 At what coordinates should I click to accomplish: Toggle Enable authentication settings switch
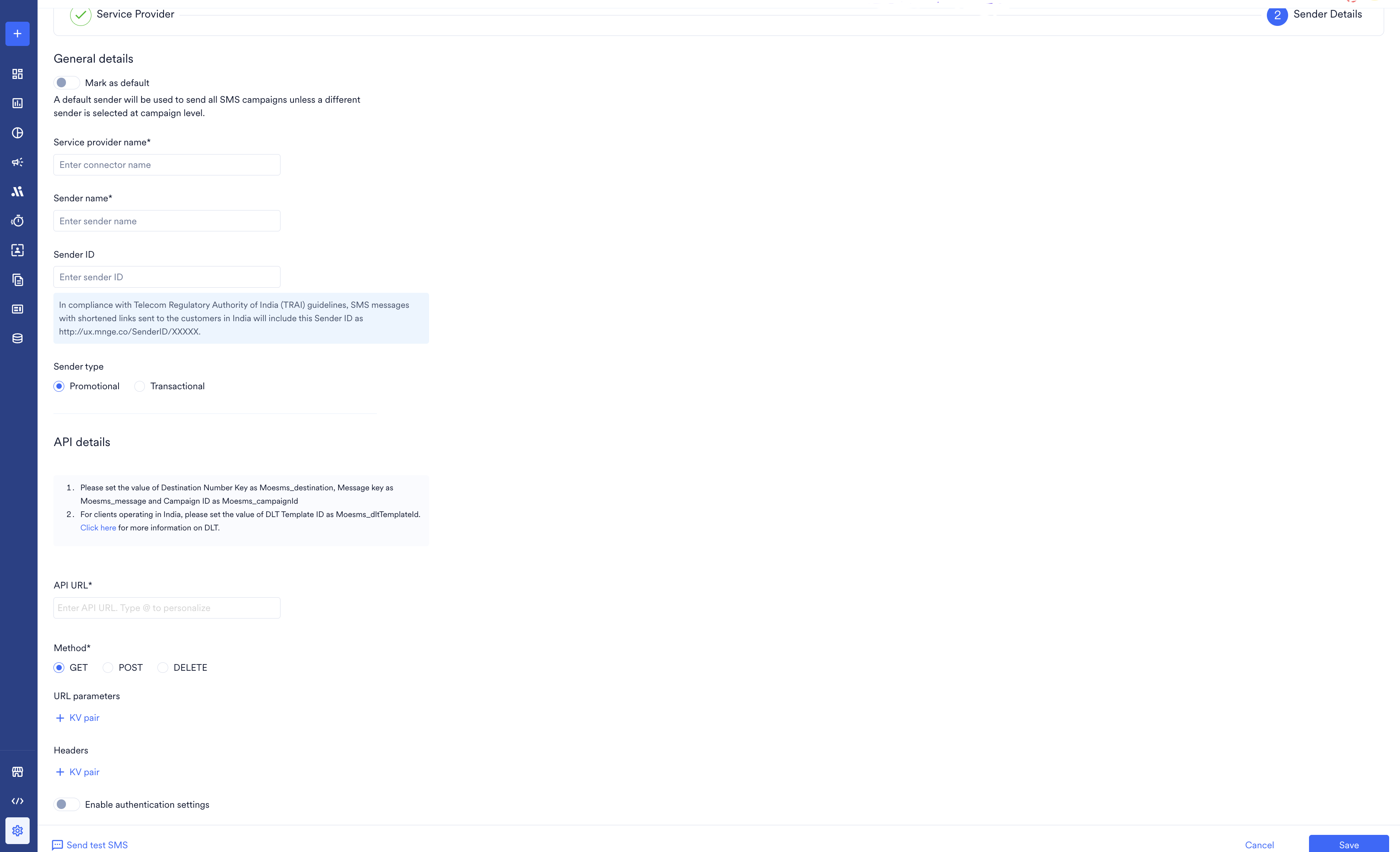(x=66, y=804)
